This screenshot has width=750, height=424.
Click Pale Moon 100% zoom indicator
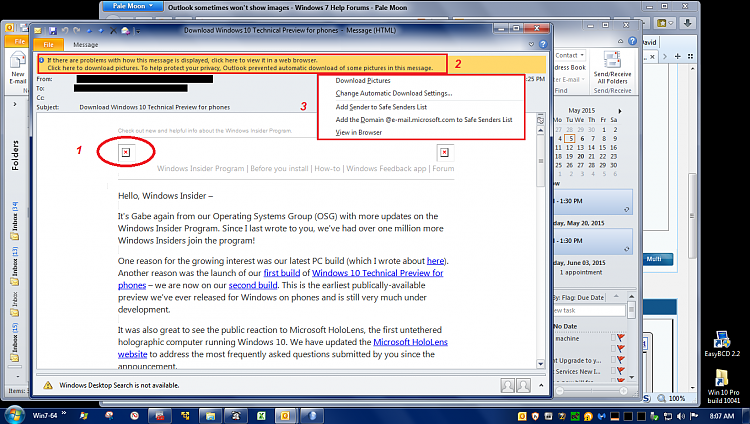coord(672,398)
